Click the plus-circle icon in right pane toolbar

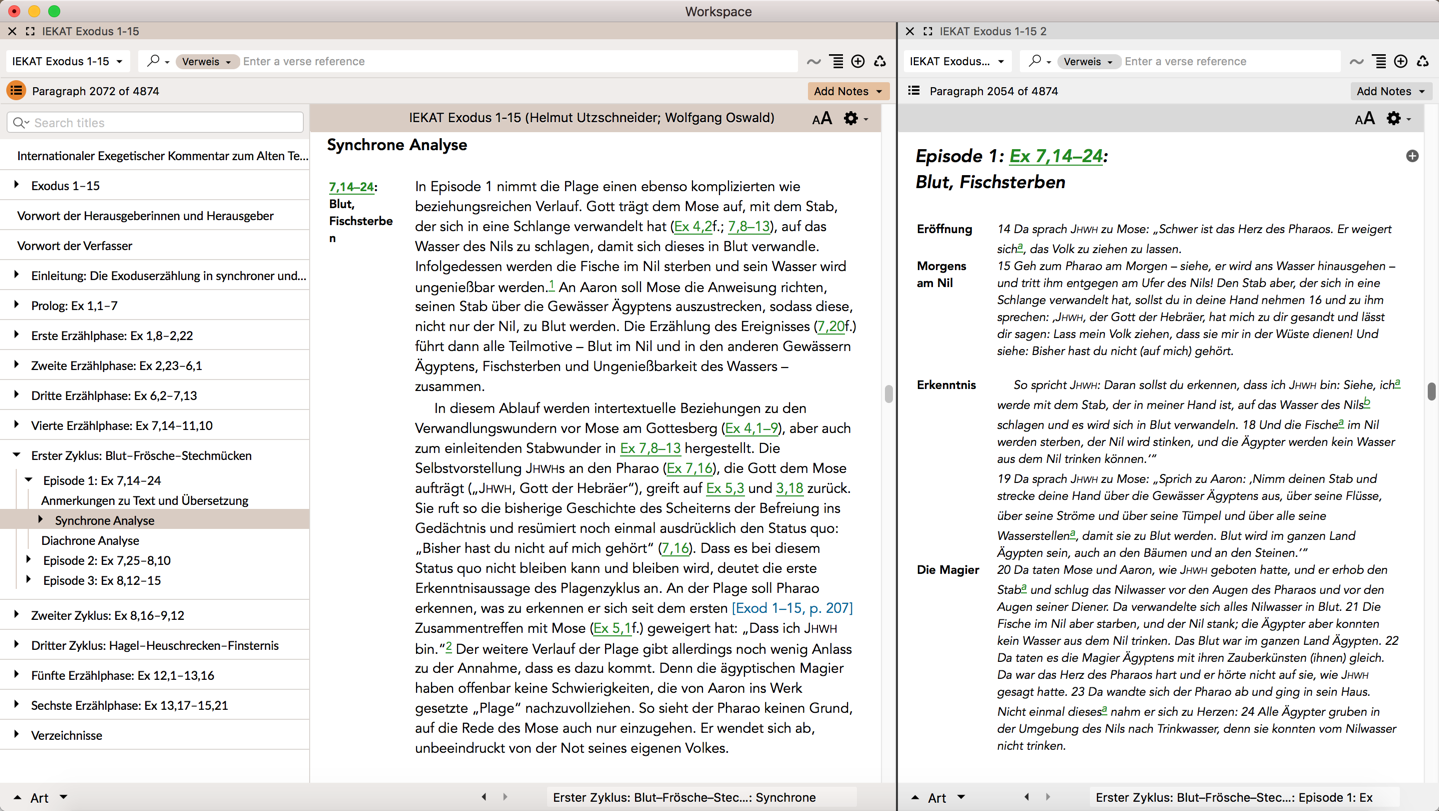(x=1401, y=62)
